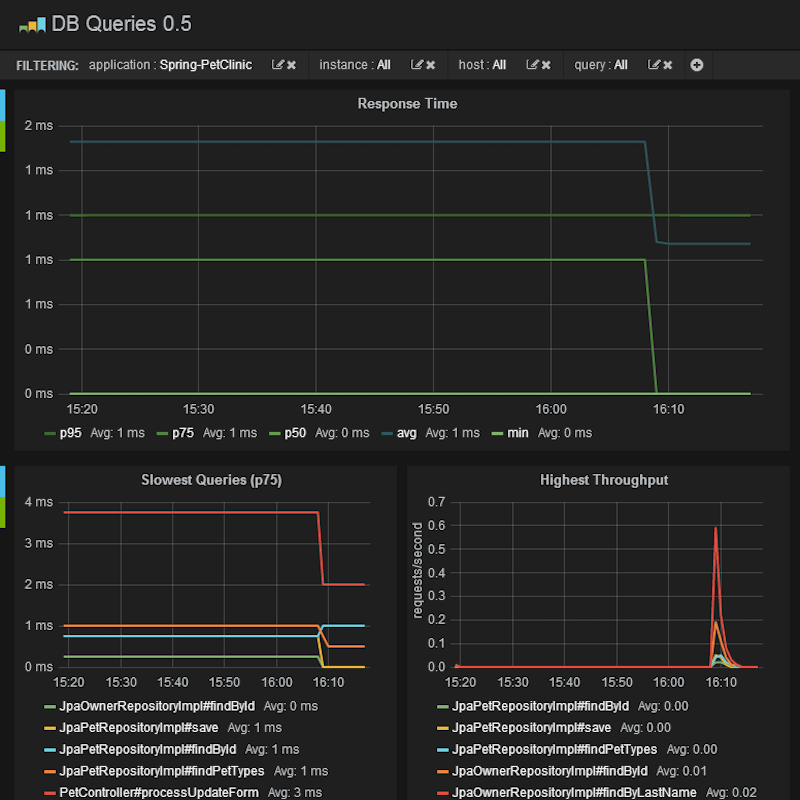Toggle the avg series in legend
800x800 pixels.
pyautogui.click(x=407, y=433)
